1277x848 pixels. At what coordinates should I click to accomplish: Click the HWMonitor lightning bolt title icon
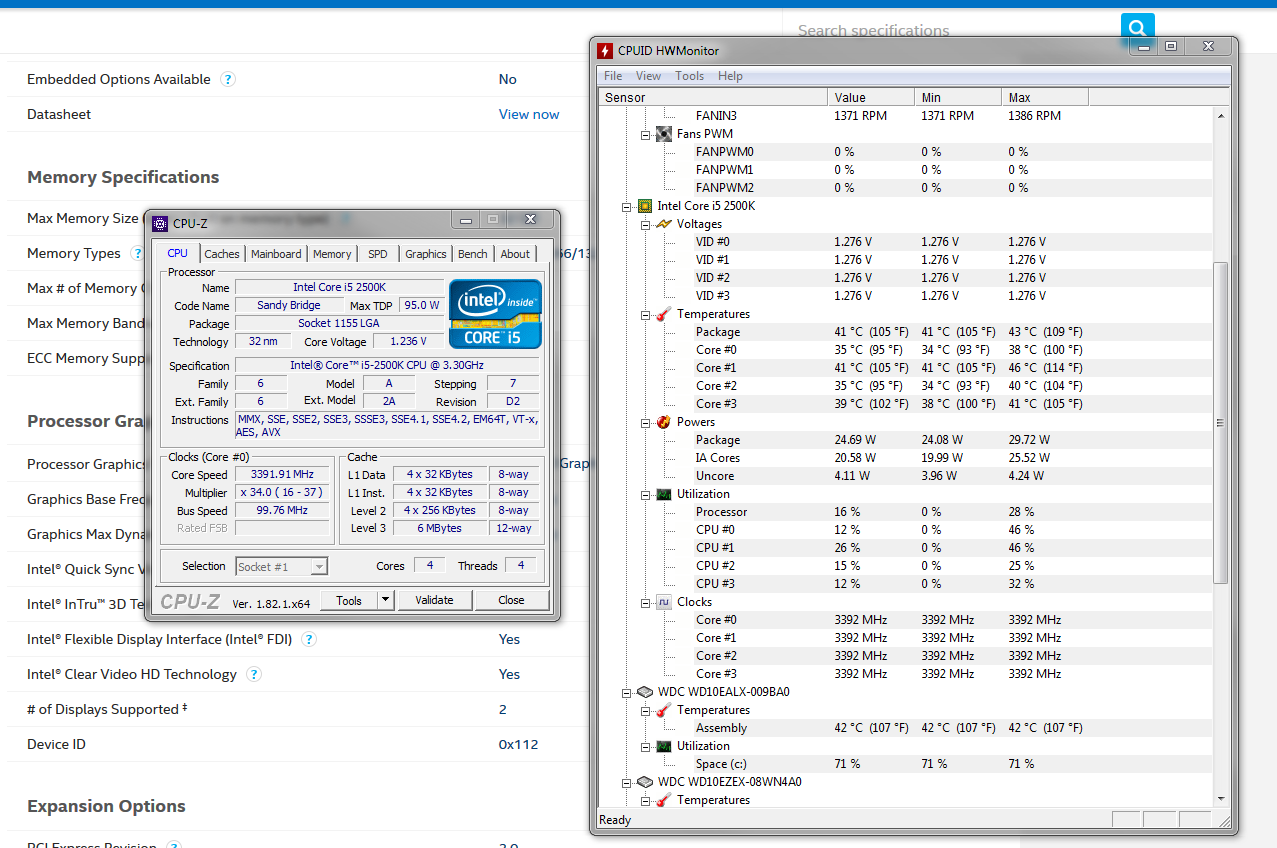(605, 51)
